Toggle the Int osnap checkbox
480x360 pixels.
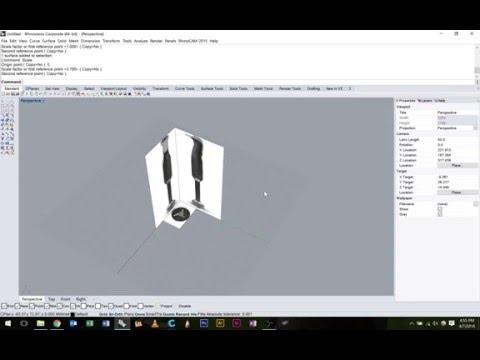73,306
